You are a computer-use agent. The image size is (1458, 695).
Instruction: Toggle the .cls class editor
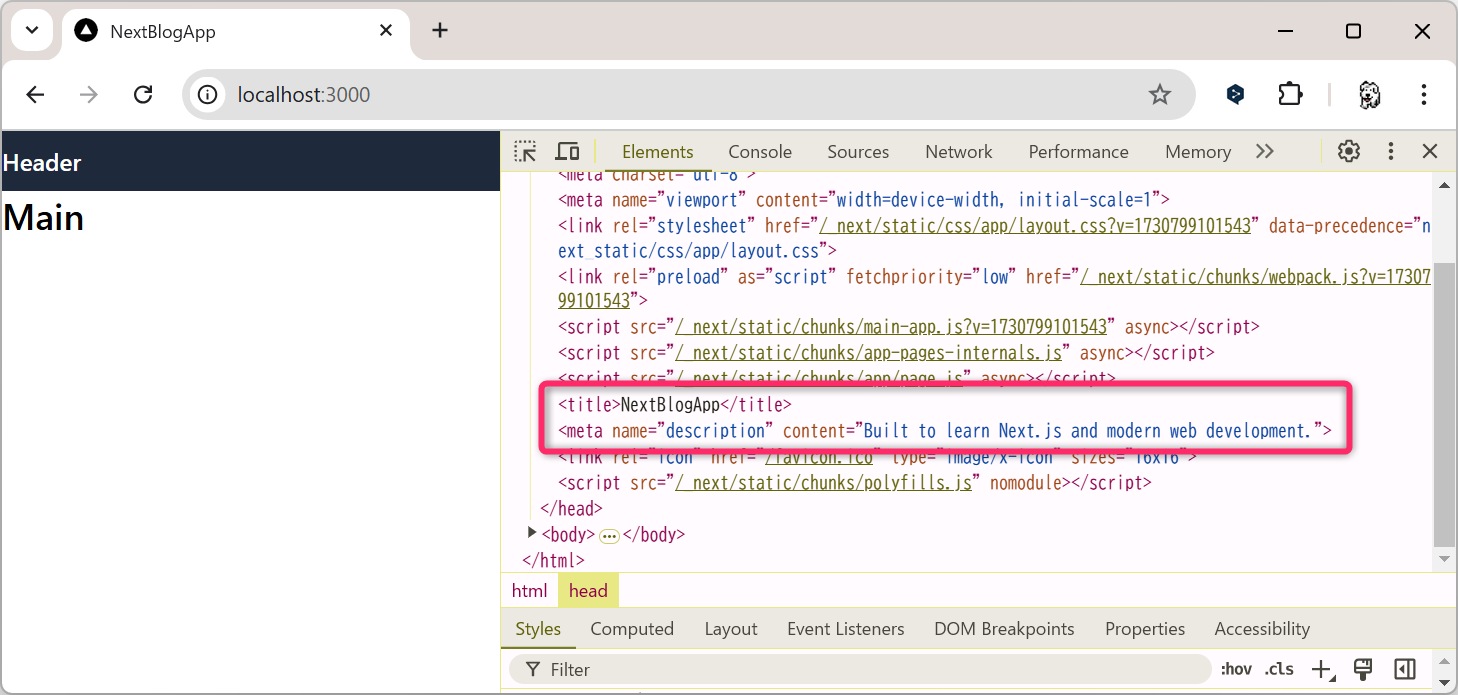tap(1278, 669)
